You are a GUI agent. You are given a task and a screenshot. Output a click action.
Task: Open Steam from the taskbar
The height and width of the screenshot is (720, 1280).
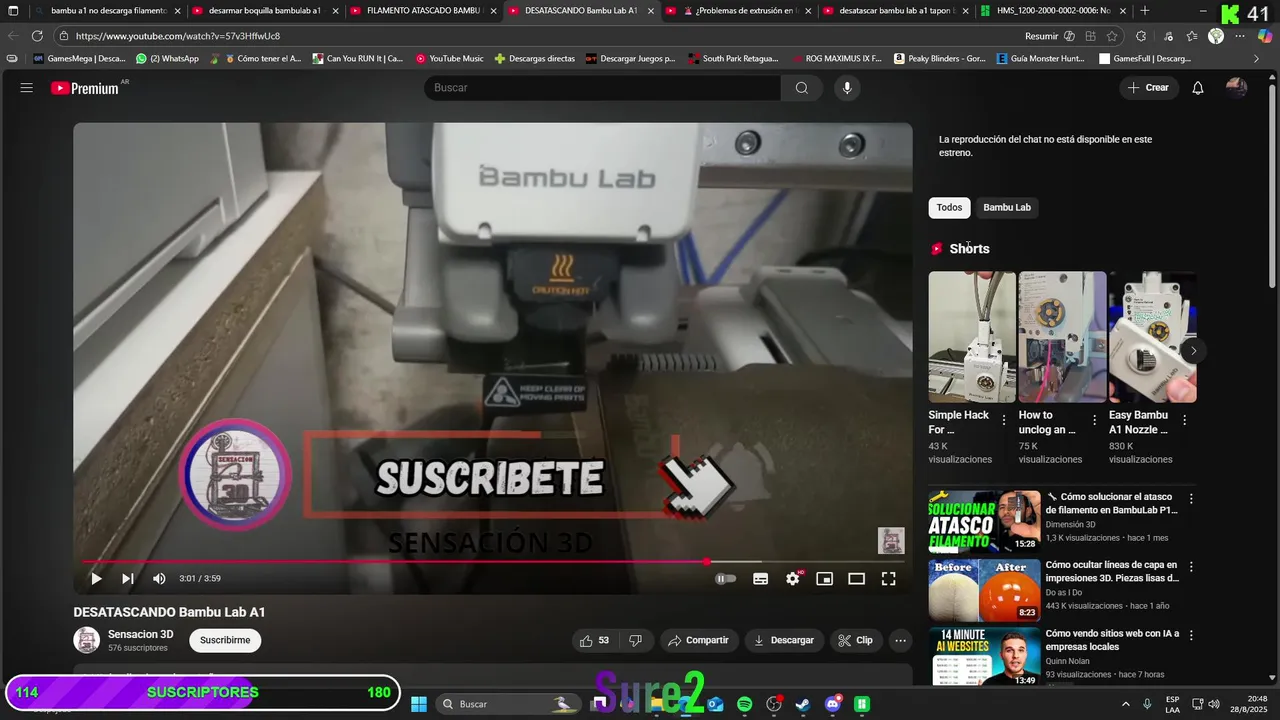803,704
